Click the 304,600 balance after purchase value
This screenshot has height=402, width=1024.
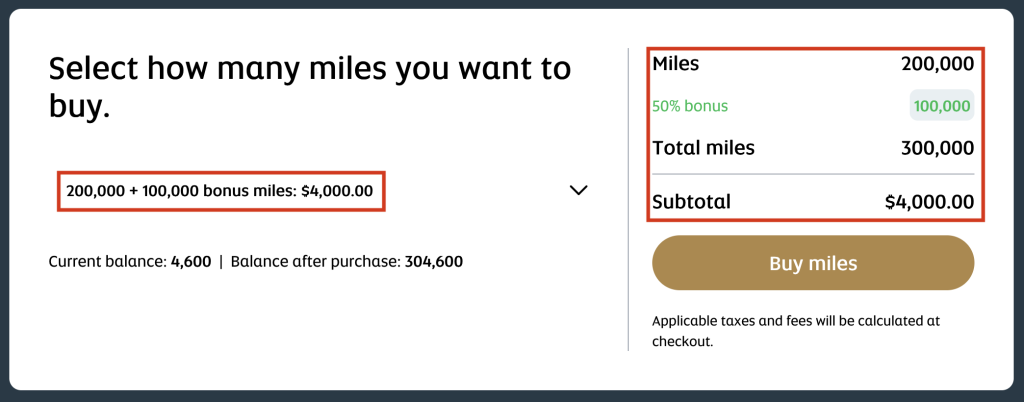tap(433, 262)
